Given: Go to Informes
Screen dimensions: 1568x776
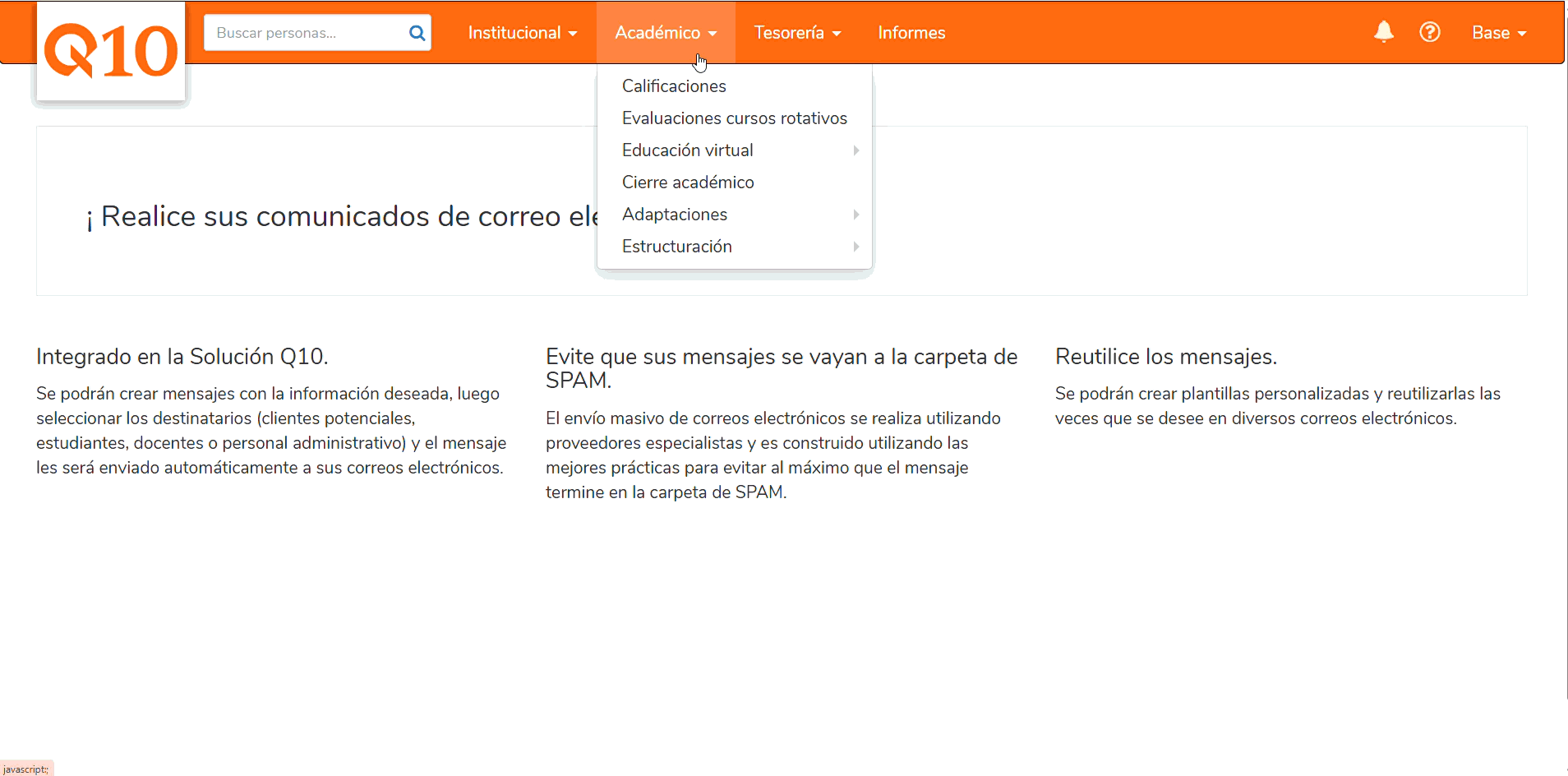Looking at the screenshot, I should 911,33.
